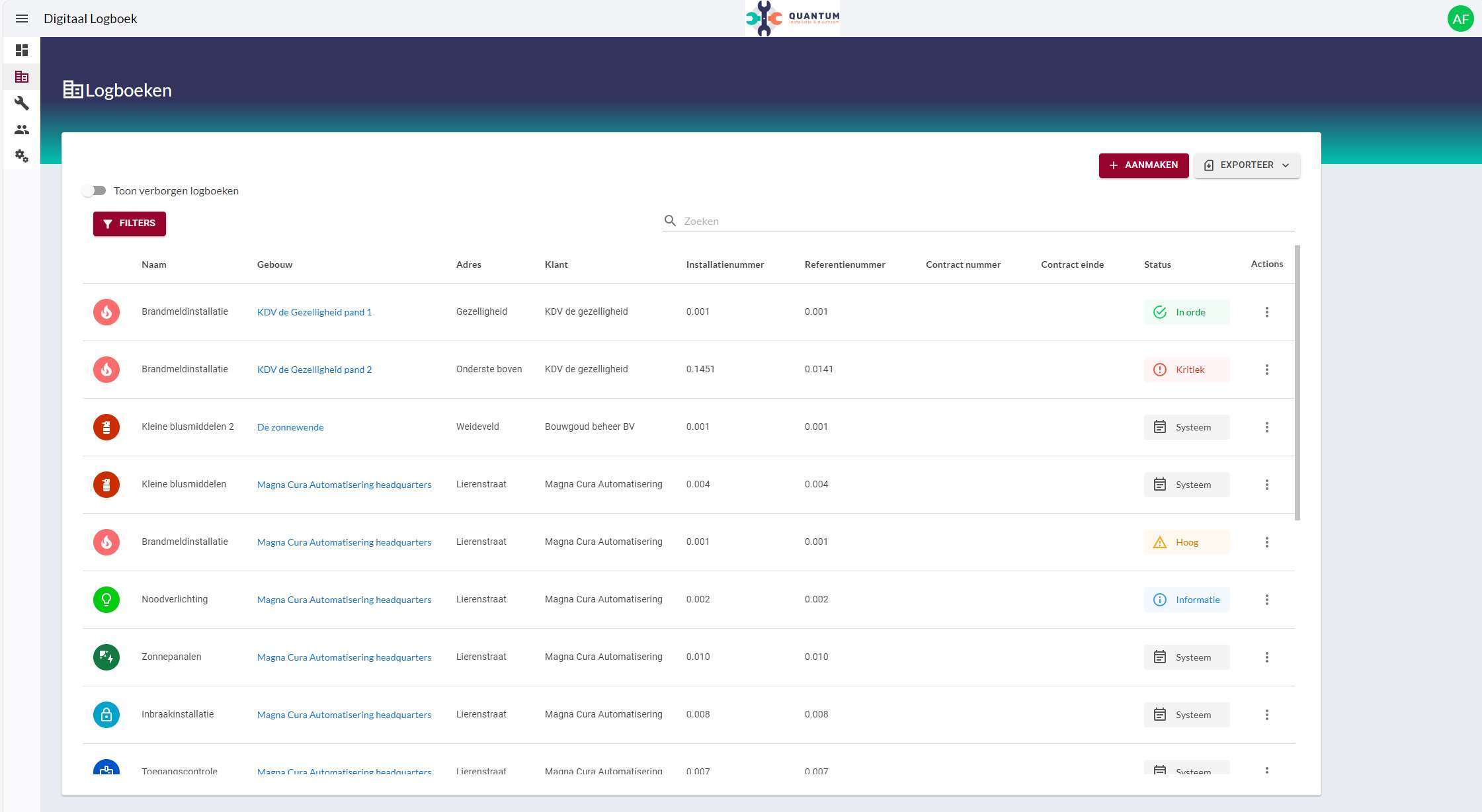Select the logbooks icon in sidebar

(x=22, y=77)
